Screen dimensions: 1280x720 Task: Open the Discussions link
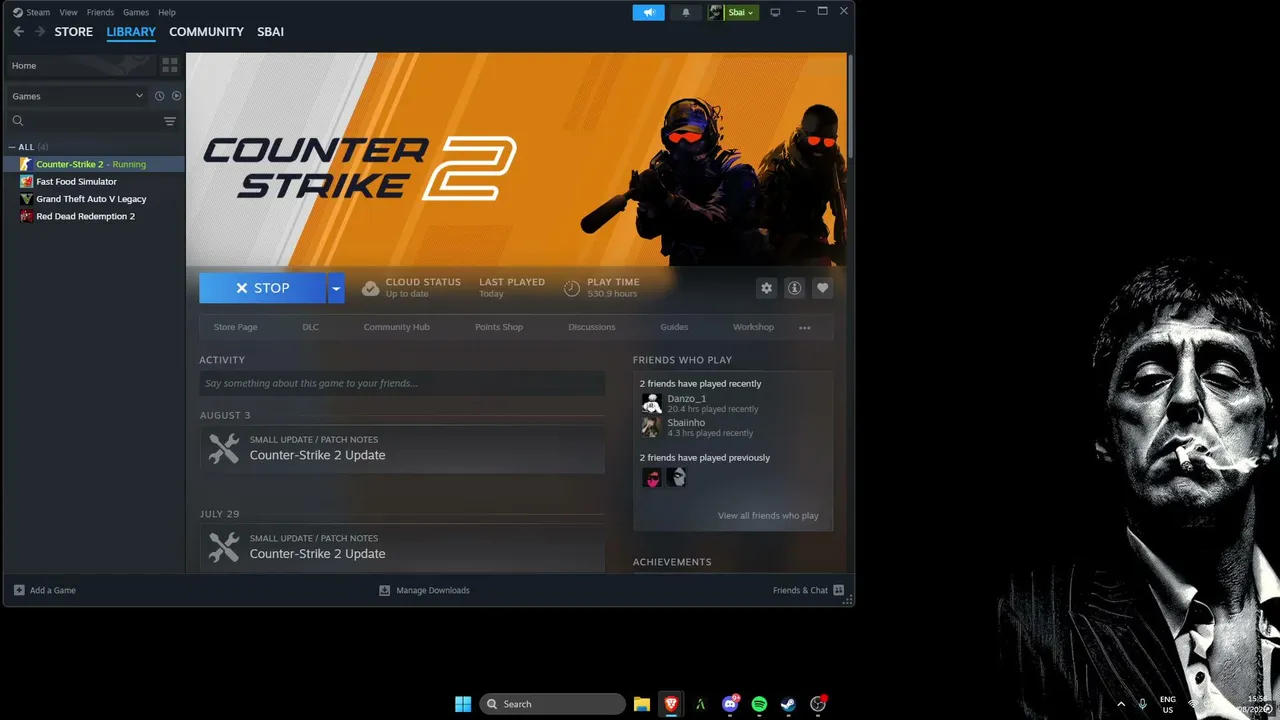[592, 327]
